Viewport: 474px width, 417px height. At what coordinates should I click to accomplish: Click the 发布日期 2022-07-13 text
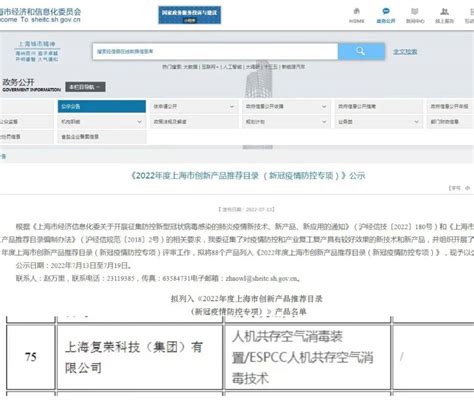[246, 209]
